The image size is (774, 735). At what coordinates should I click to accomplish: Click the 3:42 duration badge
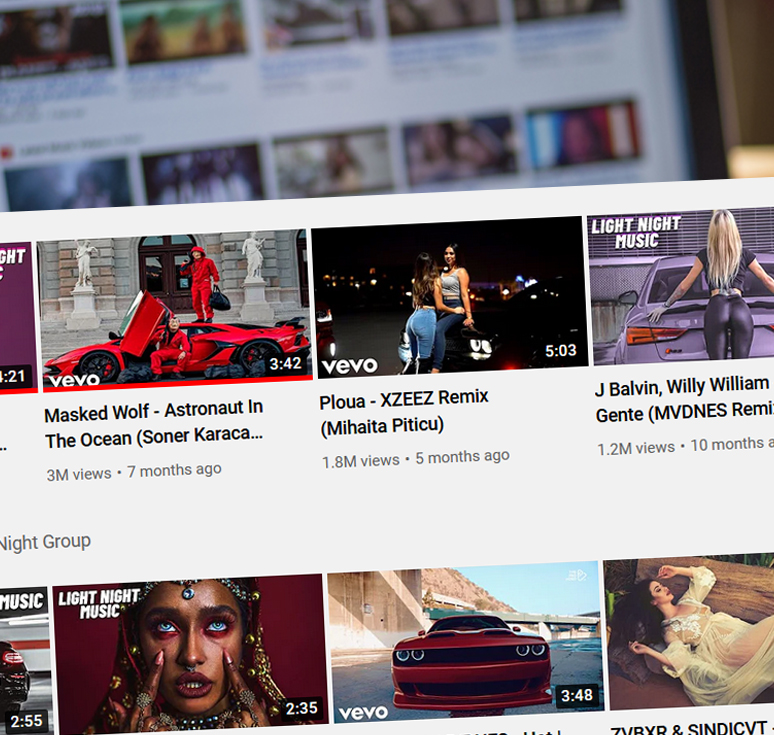coord(285,364)
